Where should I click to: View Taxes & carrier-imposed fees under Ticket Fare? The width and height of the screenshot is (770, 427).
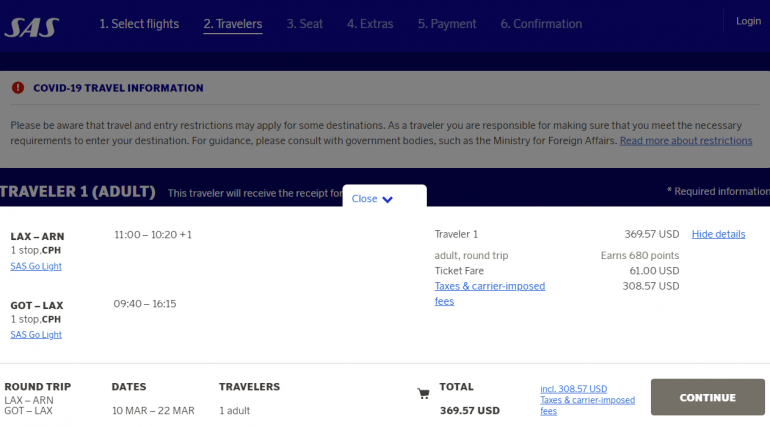point(489,293)
